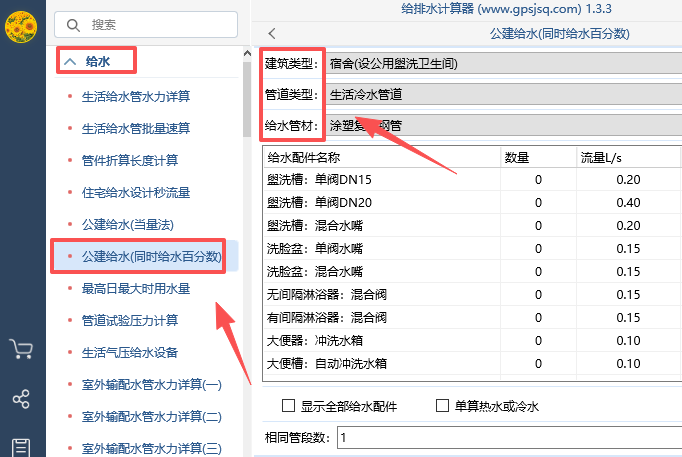This screenshot has height=457, width=682.
Task: Enable 显示全部给水配件 checkbox
Action: 289,406
